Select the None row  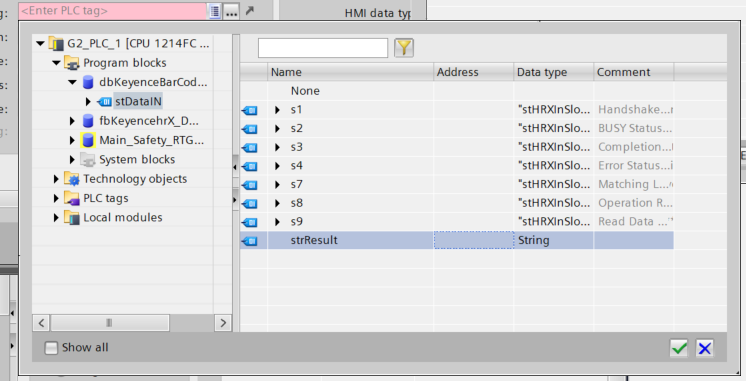click(457, 91)
